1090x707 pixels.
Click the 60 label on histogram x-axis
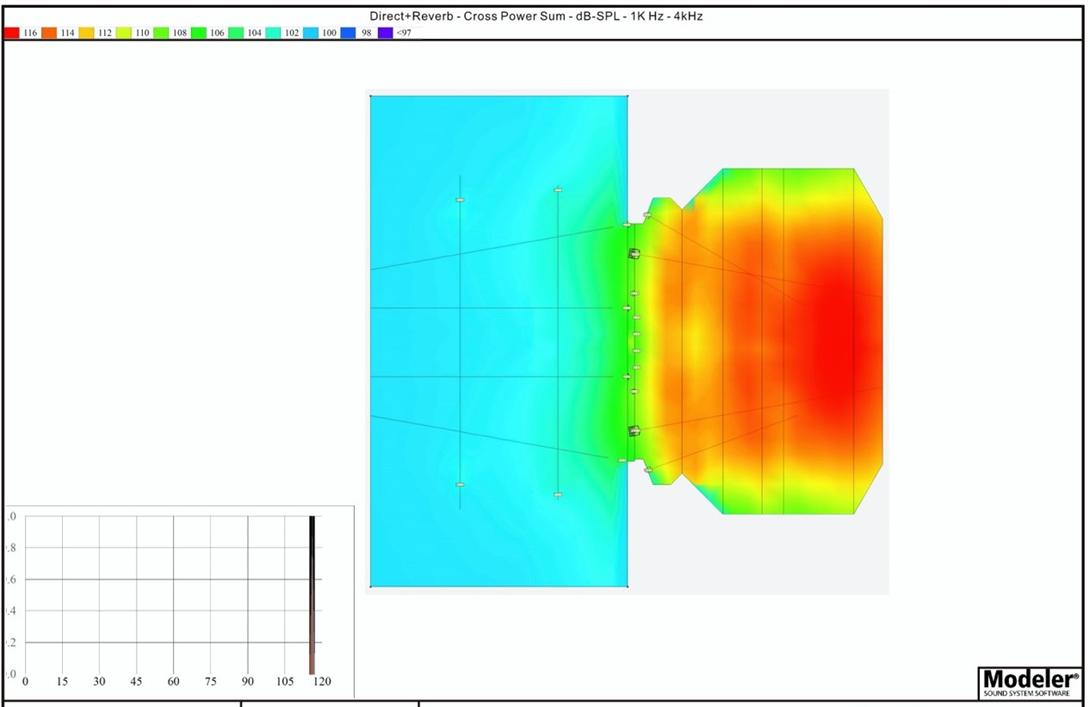(173, 682)
